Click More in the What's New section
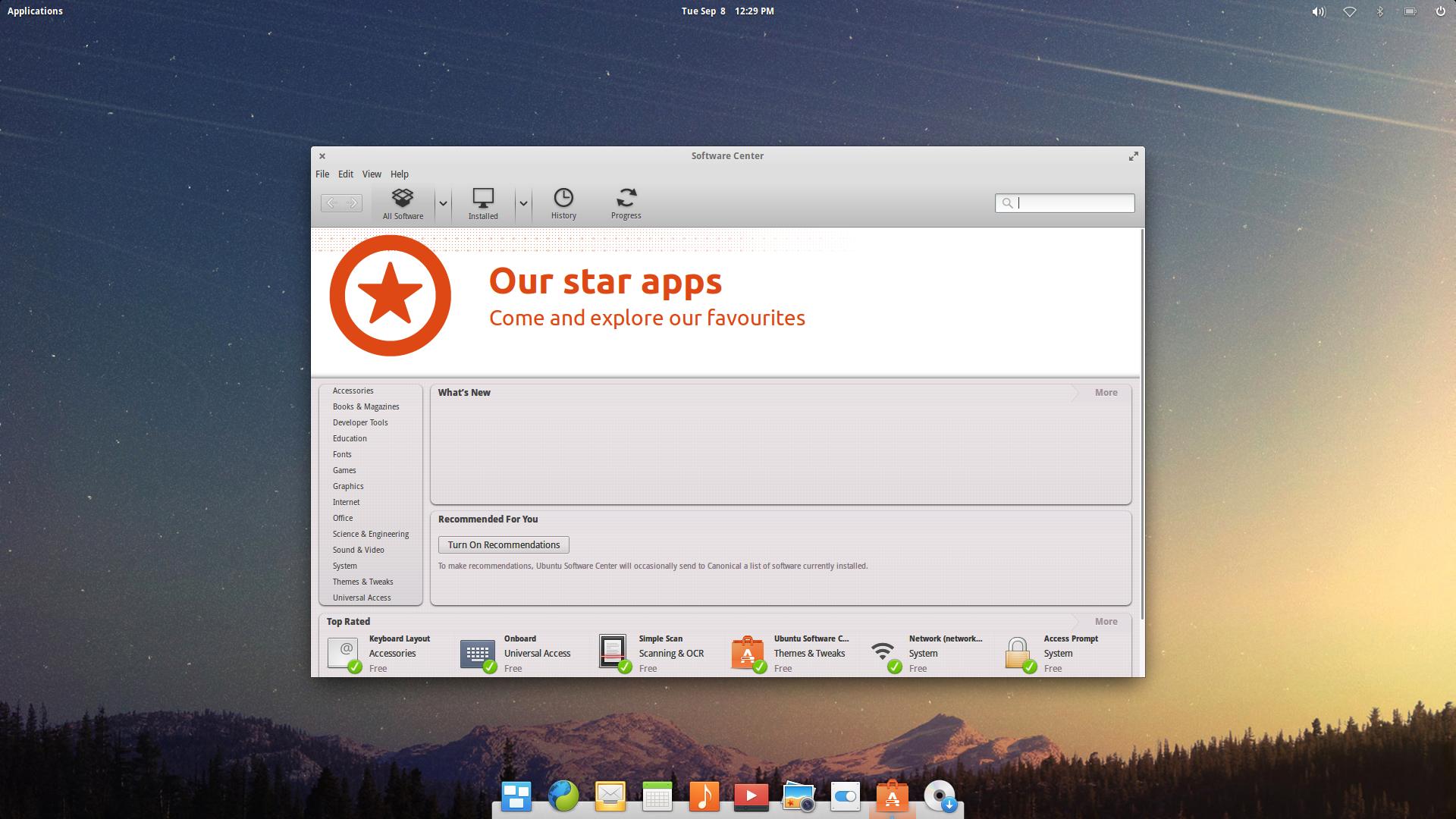 [1106, 392]
